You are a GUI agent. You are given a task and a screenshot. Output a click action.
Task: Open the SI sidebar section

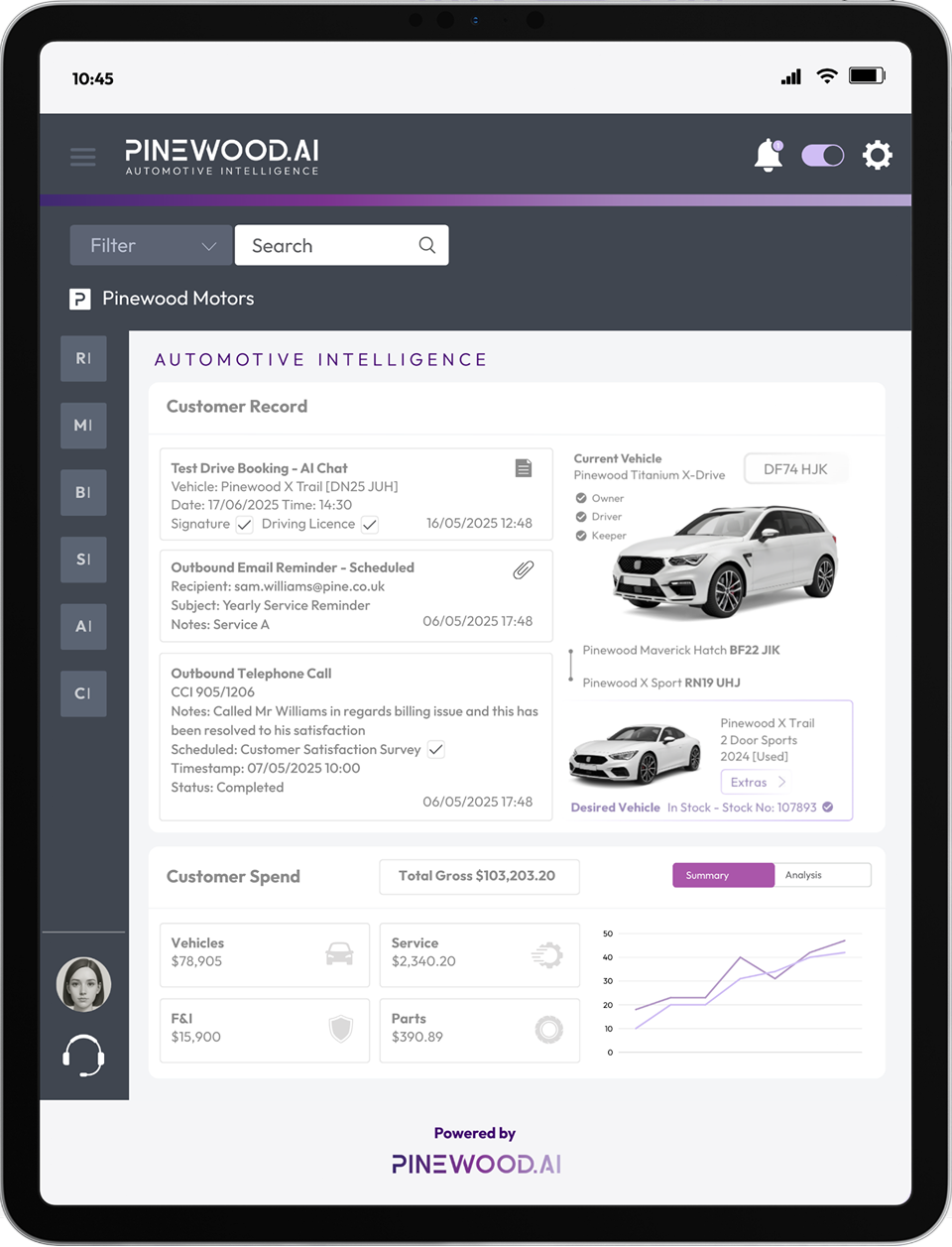[x=83, y=560]
